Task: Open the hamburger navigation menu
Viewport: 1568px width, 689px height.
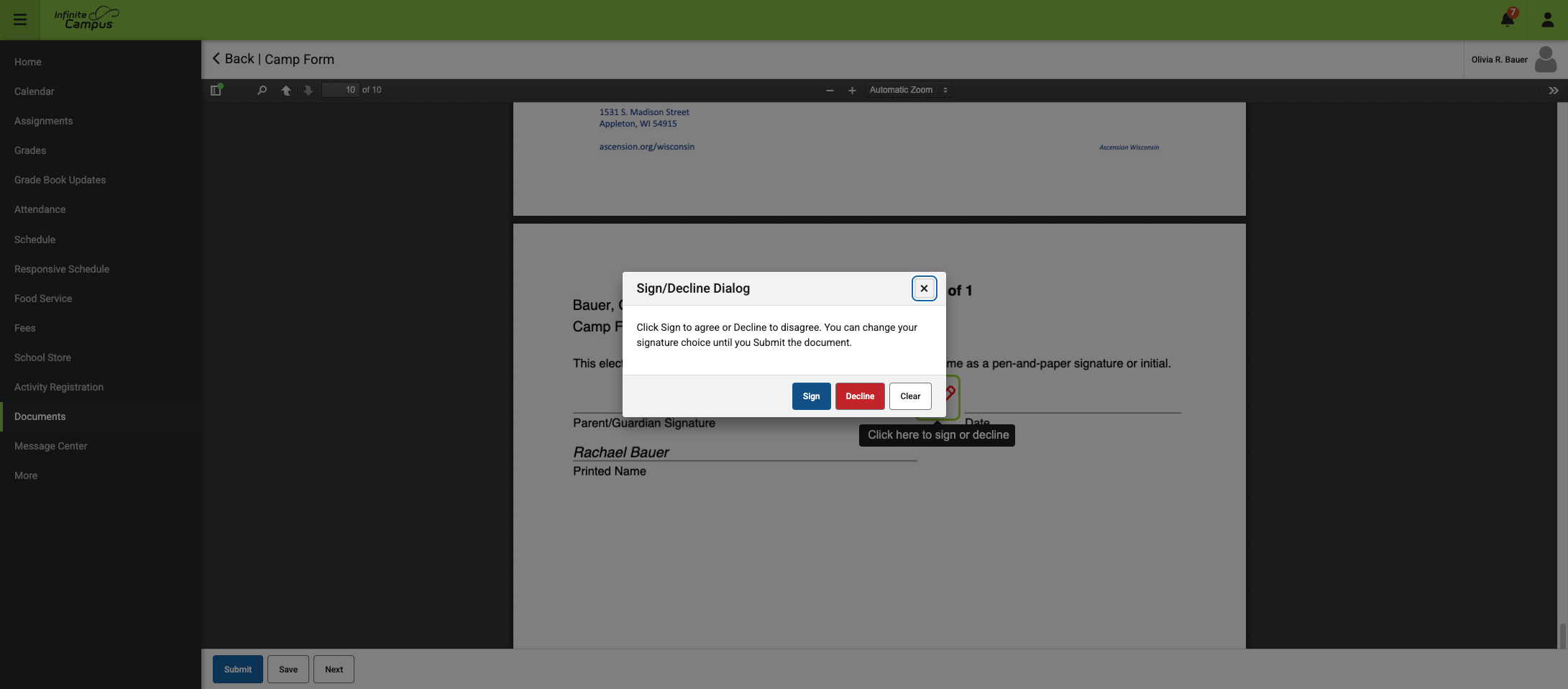Action: click(x=20, y=19)
